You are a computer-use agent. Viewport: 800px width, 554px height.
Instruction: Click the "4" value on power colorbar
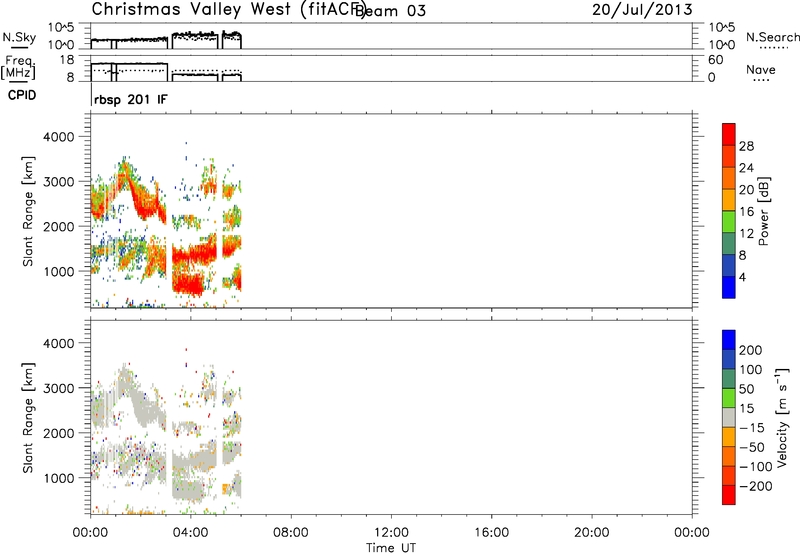tap(742, 277)
